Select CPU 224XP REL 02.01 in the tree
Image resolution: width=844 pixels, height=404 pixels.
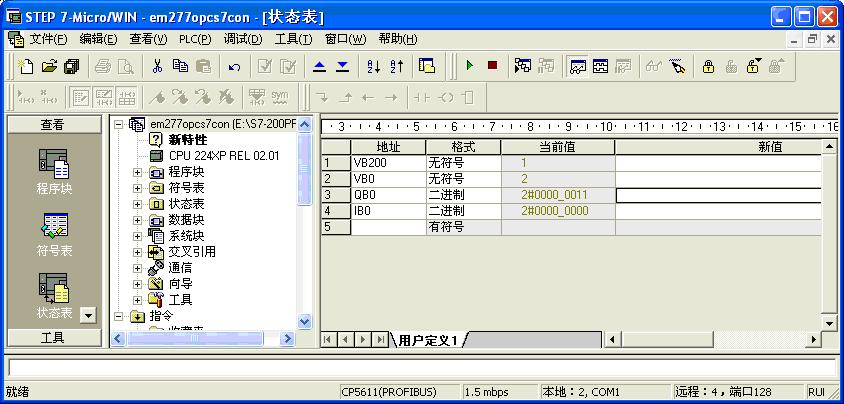[224, 156]
